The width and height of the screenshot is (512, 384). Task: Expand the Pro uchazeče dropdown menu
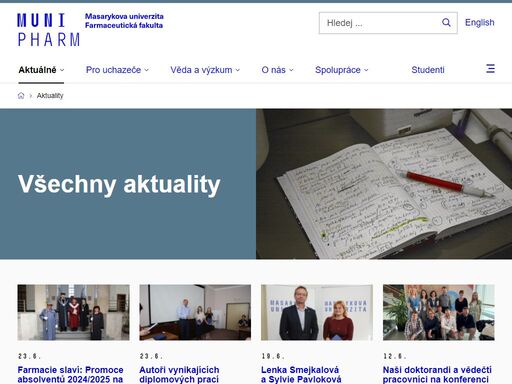pos(117,70)
